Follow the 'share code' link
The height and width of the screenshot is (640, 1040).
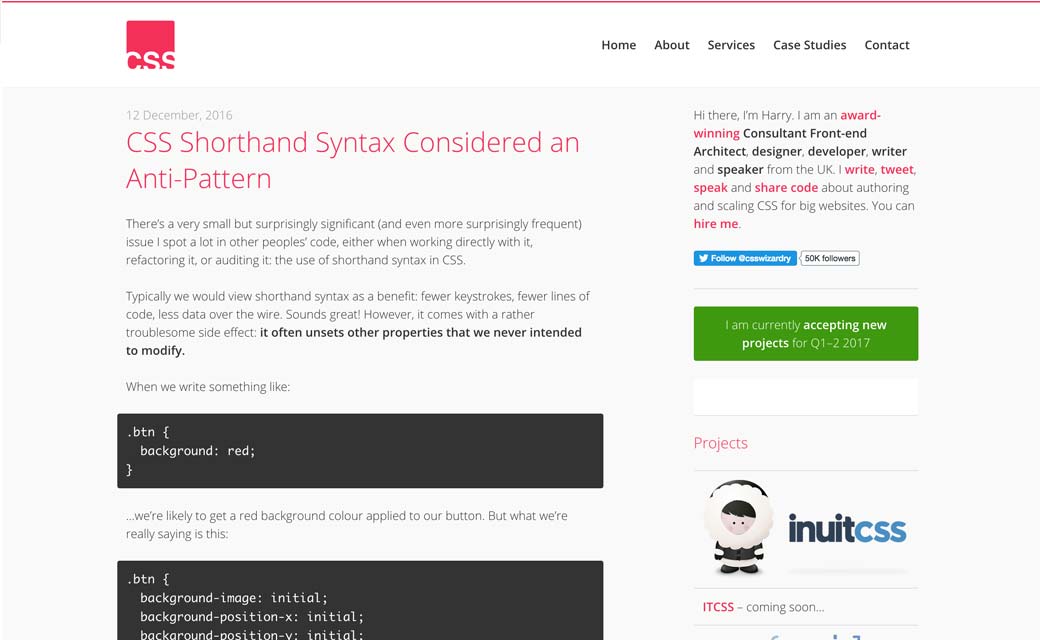tap(786, 188)
